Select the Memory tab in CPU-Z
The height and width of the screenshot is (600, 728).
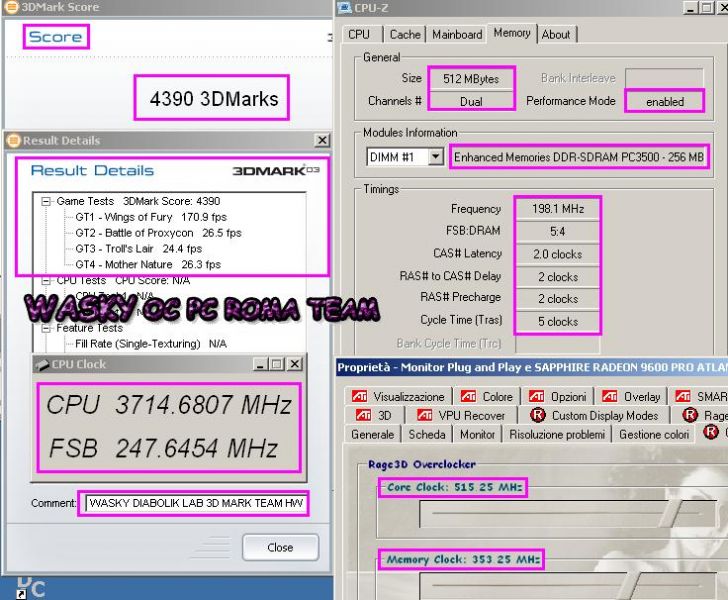tap(512, 33)
